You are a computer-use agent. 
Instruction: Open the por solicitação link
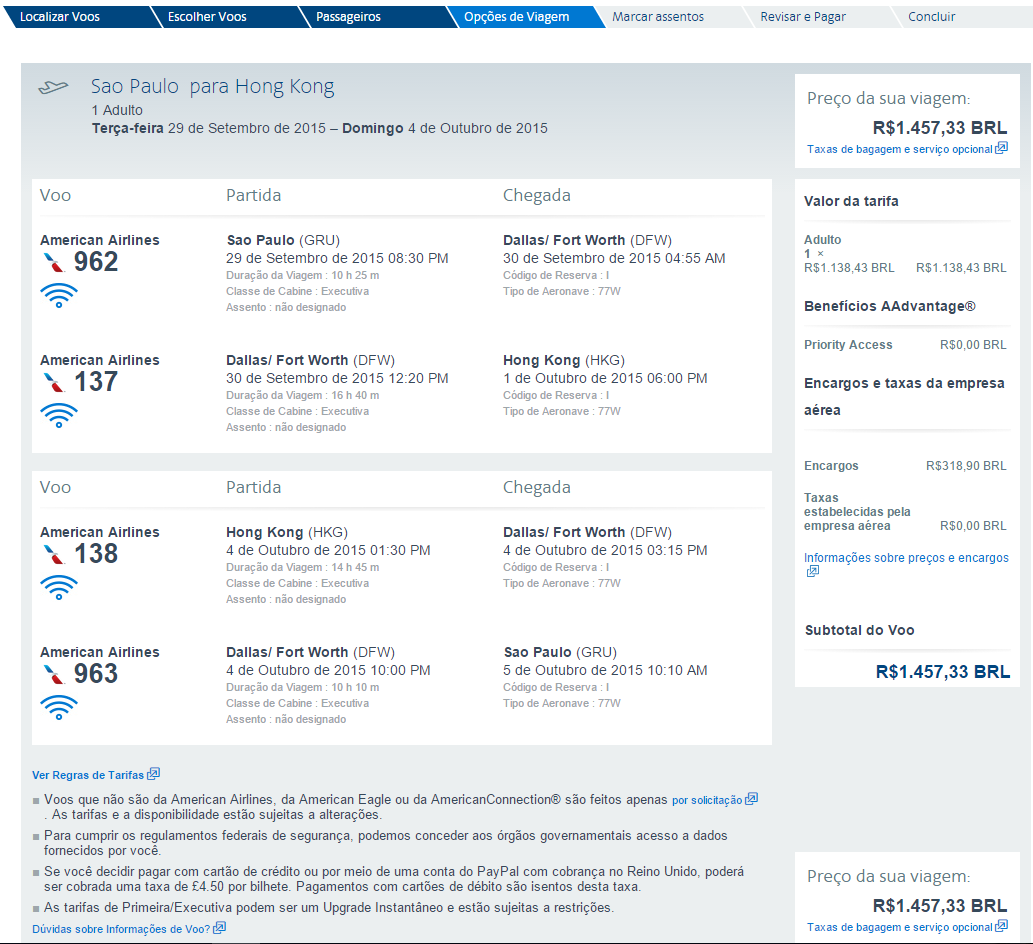point(707,800)
